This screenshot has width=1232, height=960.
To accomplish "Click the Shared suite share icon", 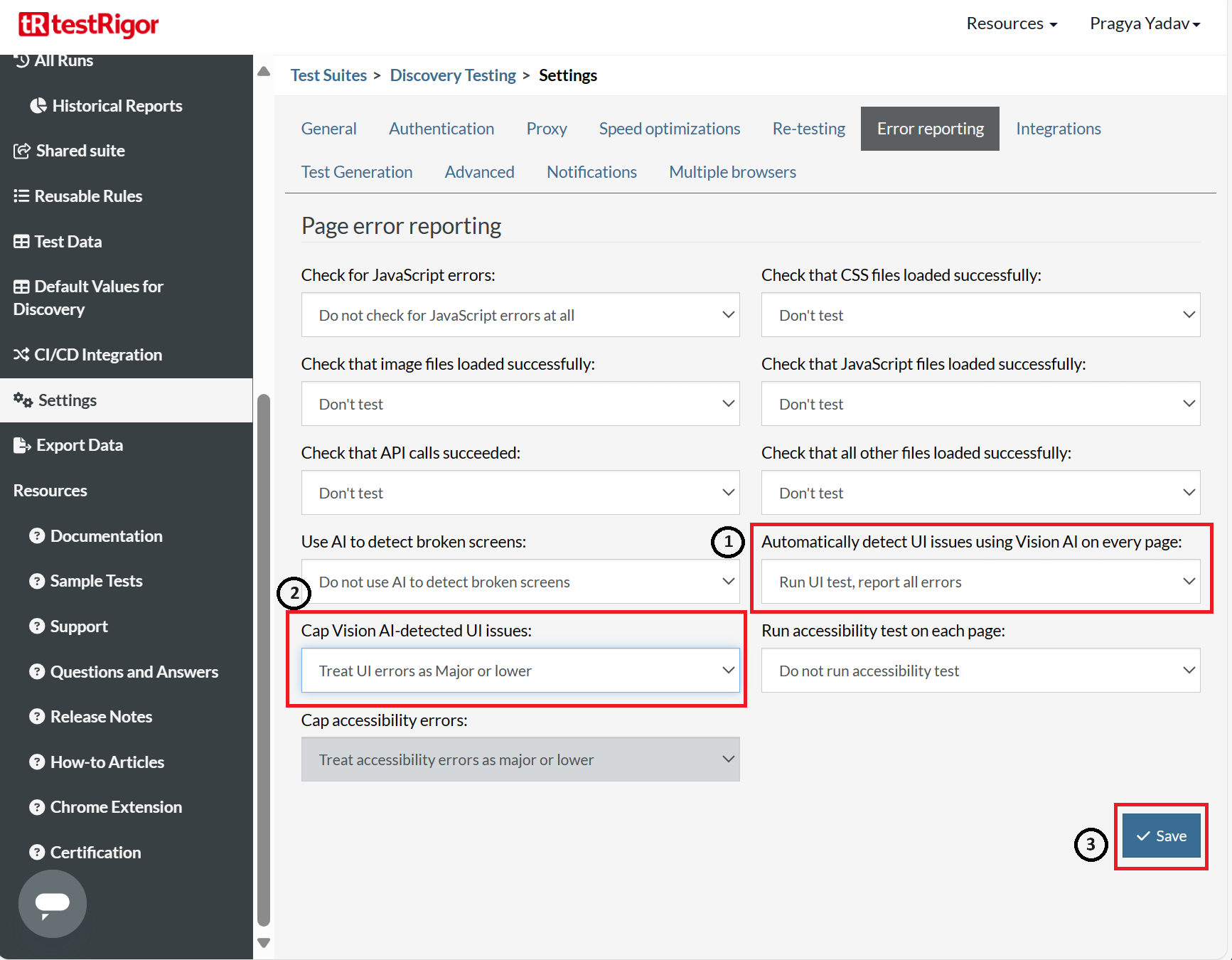I will click(x=22, y=151).
